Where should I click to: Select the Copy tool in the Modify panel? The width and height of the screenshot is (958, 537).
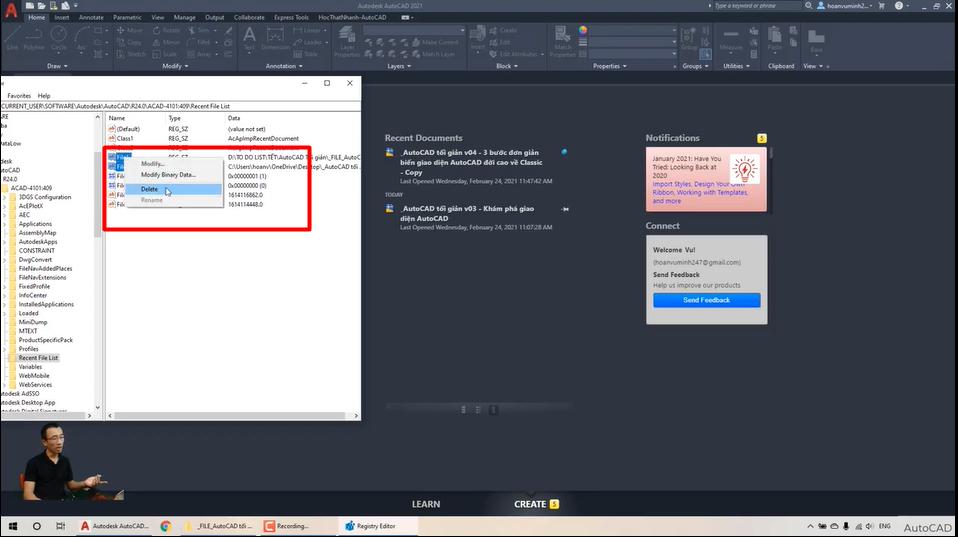click(x=129, y=42)
